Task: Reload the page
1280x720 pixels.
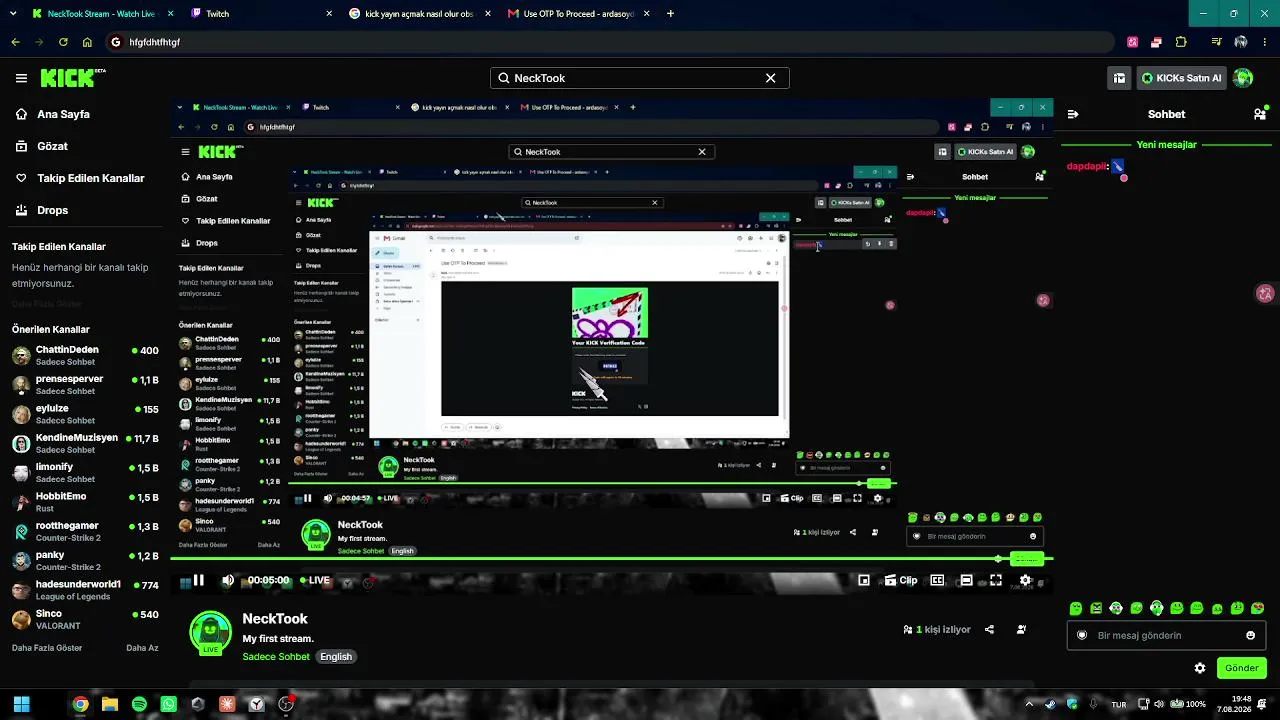Action: point(63,42)
